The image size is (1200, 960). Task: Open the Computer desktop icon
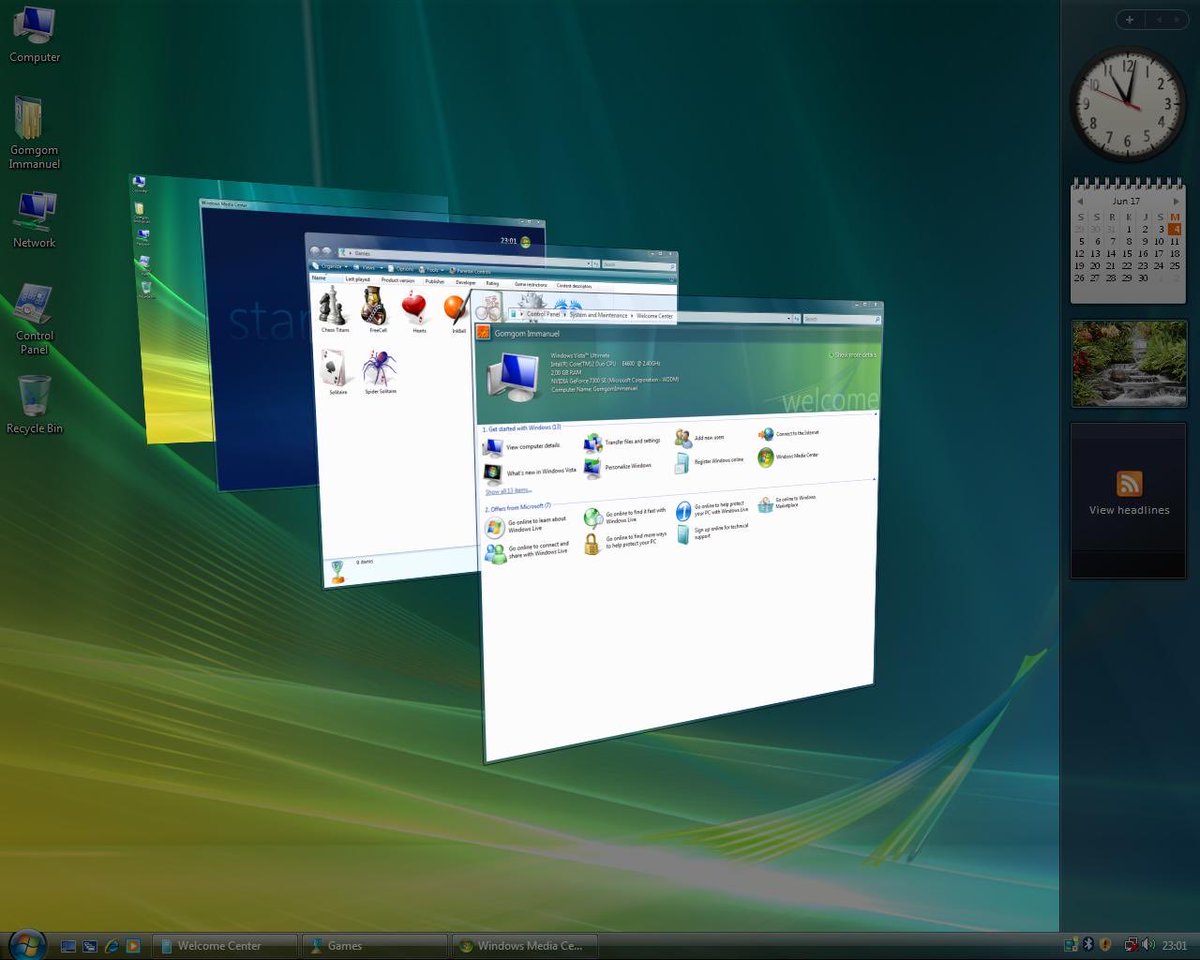pos(34,34)
